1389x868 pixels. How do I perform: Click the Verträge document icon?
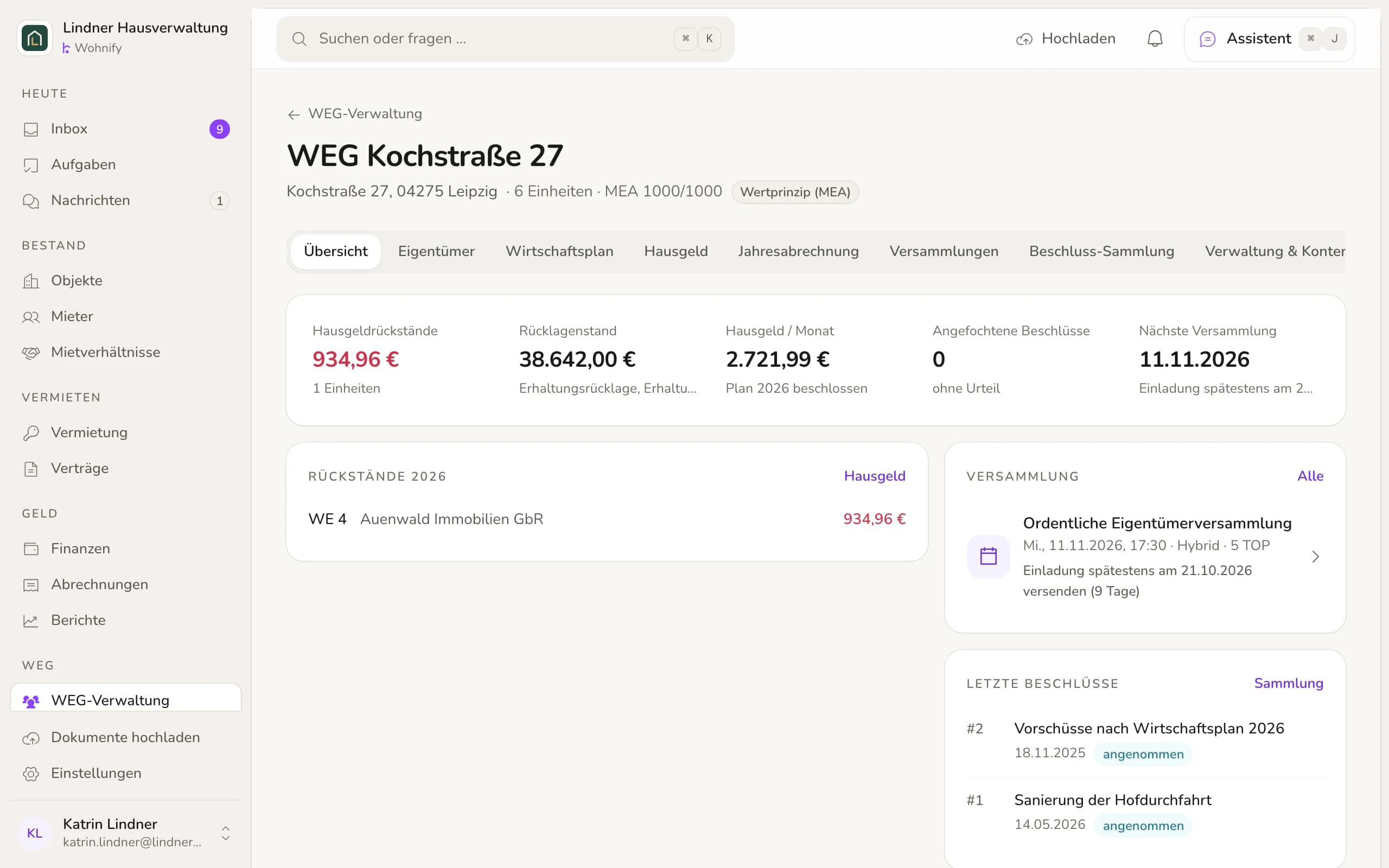31,469
